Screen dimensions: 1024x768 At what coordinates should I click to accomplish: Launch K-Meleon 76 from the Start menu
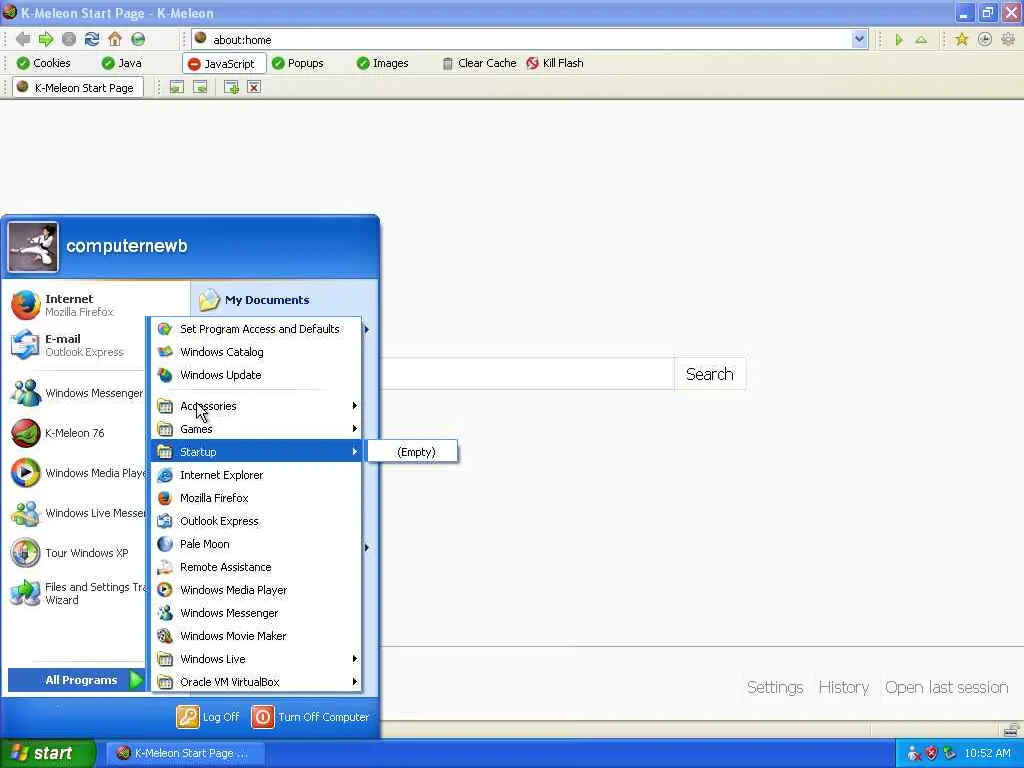77,433
